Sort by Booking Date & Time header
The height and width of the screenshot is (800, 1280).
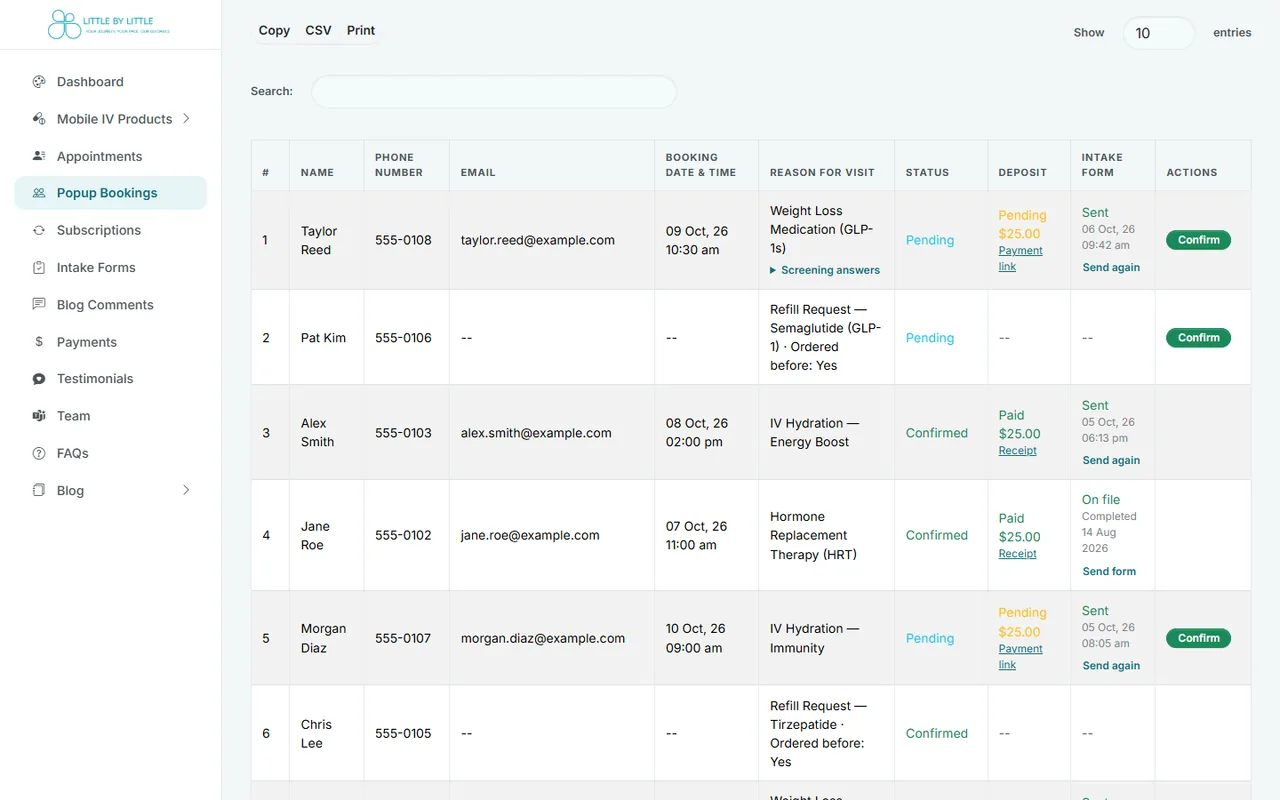(x=706, y=165)
